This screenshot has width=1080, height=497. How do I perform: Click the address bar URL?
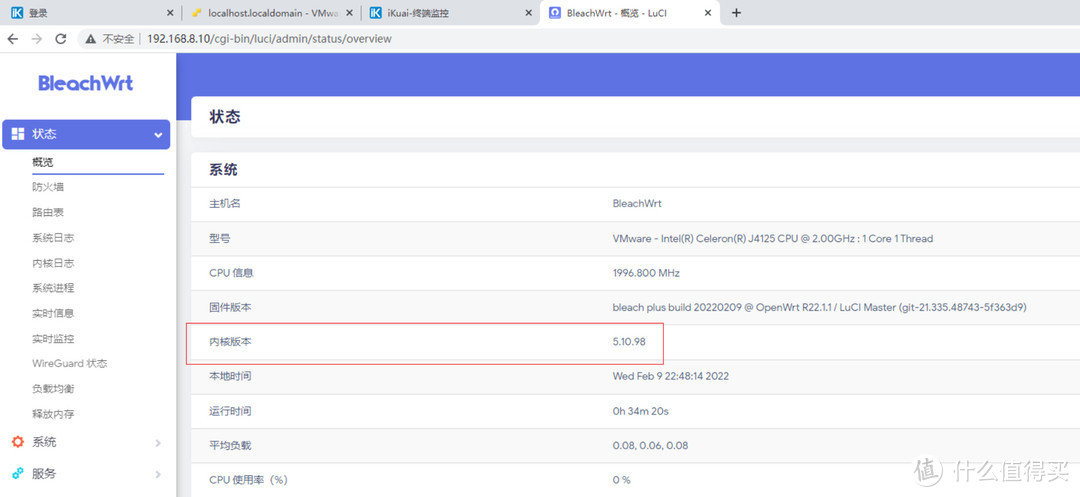coord(269,39)
